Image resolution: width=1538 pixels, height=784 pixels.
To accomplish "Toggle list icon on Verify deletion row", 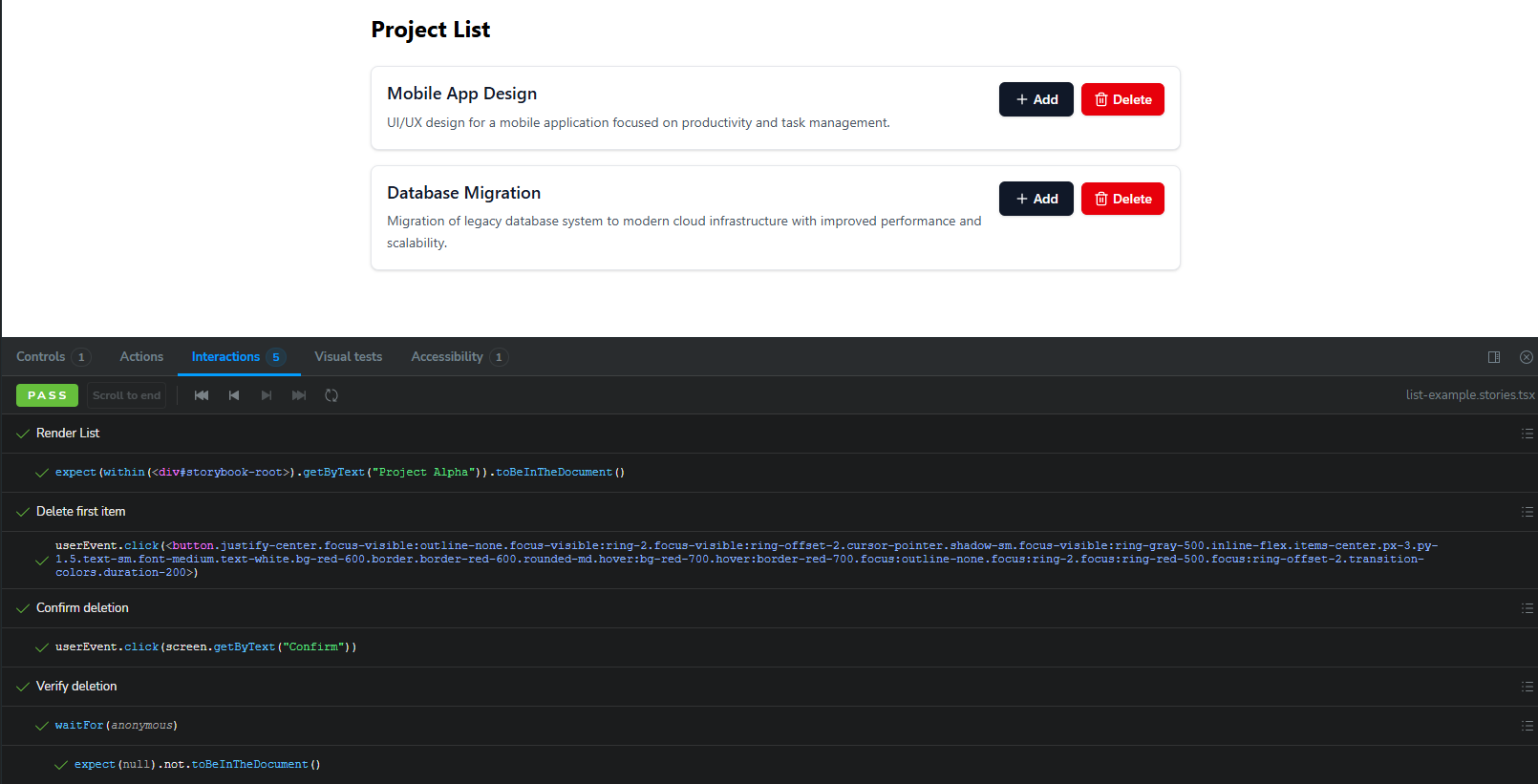I will (x=1527, y=687).
